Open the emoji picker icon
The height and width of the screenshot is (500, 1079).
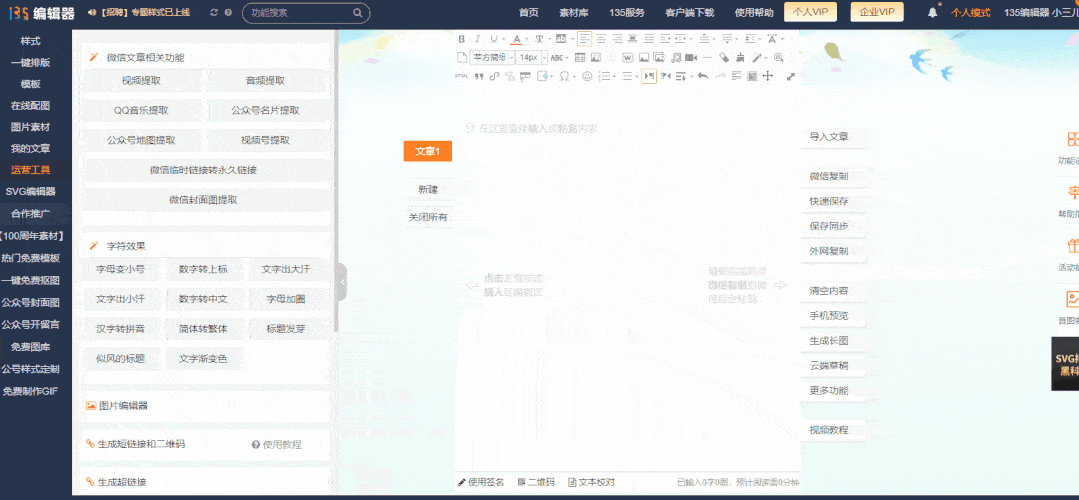(x=587, y=76)
